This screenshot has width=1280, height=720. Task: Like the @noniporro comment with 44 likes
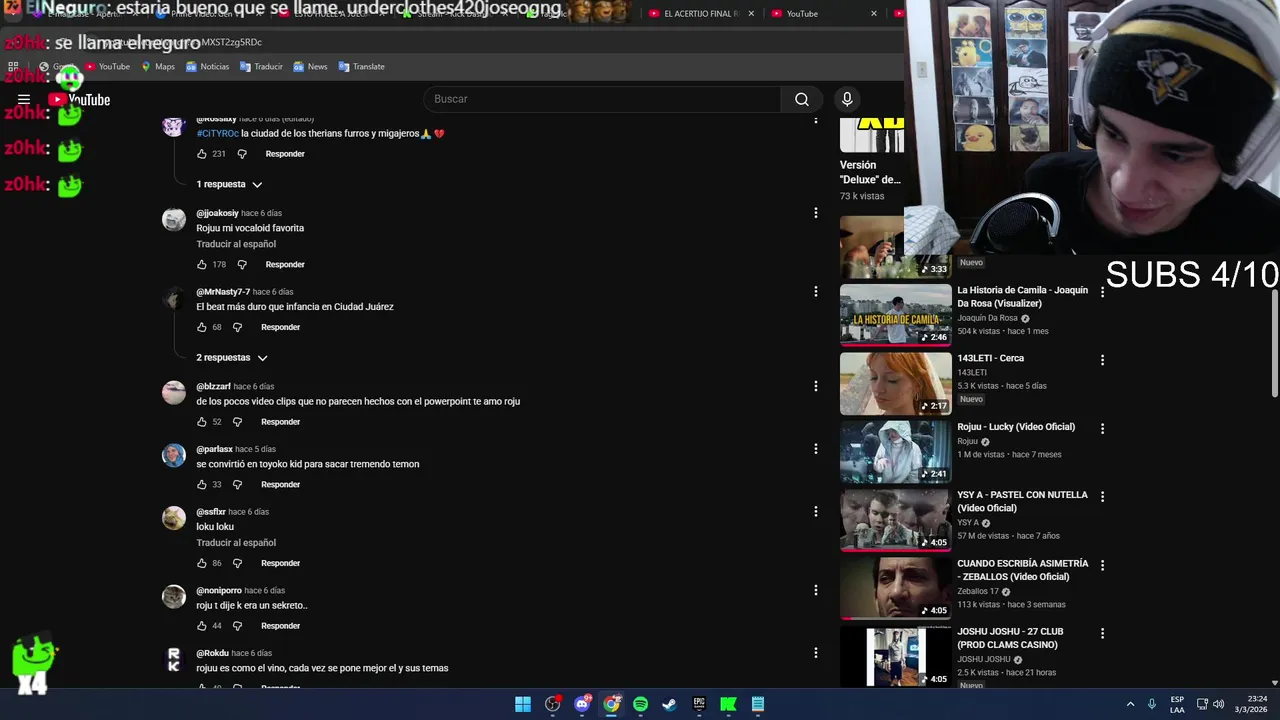point(202,626)
